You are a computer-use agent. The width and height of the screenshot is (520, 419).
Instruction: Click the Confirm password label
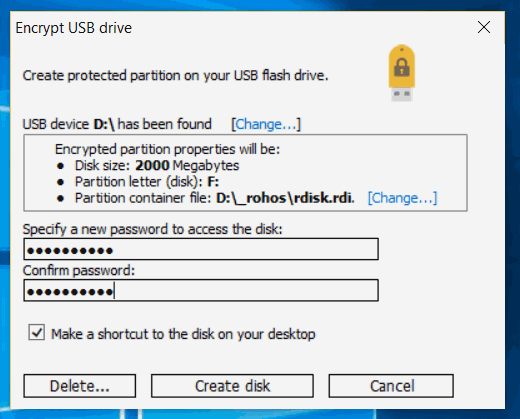click(79, 270)
